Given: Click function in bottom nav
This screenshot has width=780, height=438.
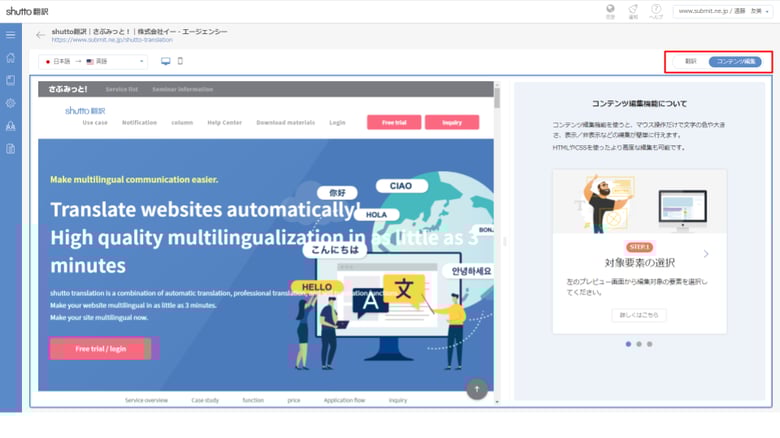Looking at the screenshot, I should click(x=253, y=400).
